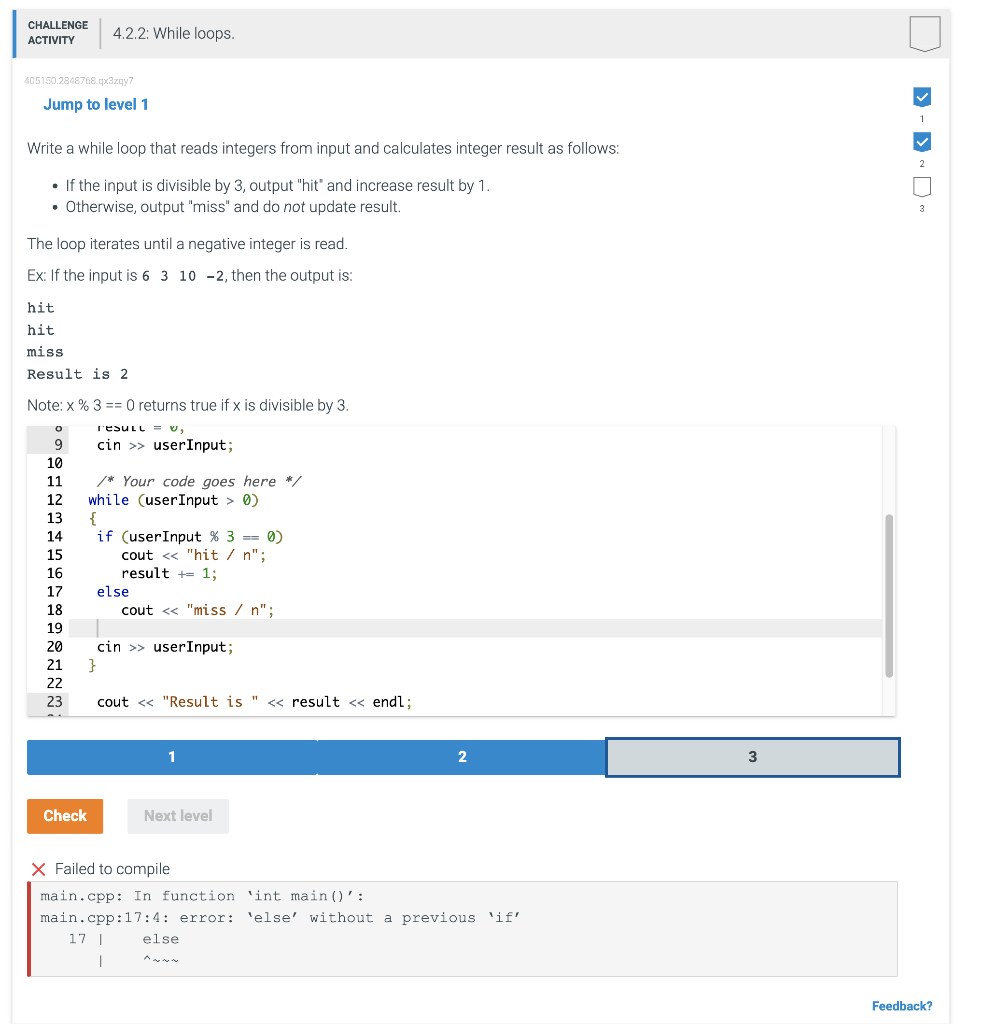Click the red X failed compile icon
Image resolution: width=983 pixels, height=1024 pixels.
tap(39, 869)
